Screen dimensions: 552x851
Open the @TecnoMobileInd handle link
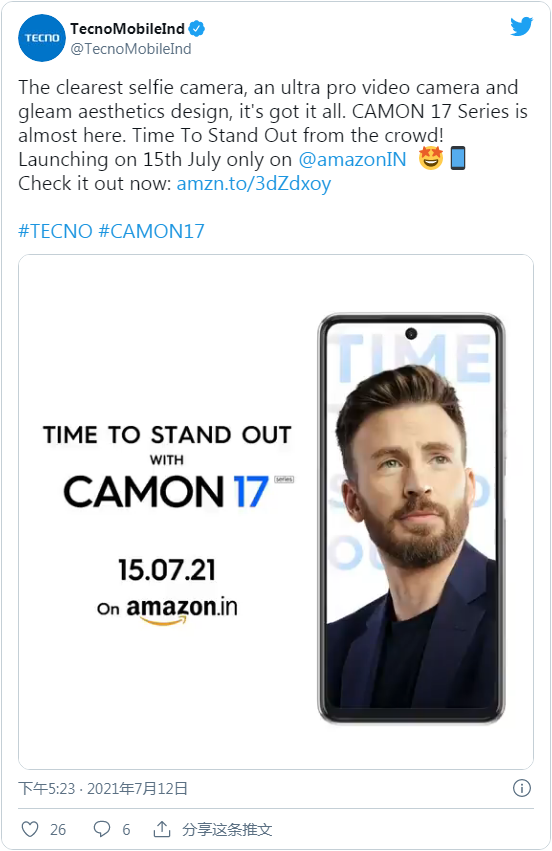point(131,49)
